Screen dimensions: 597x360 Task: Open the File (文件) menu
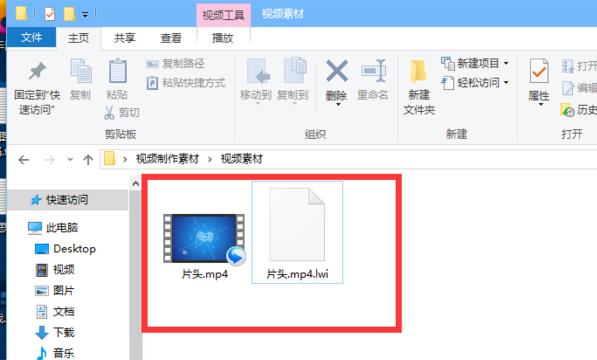(x=31, y=37)
